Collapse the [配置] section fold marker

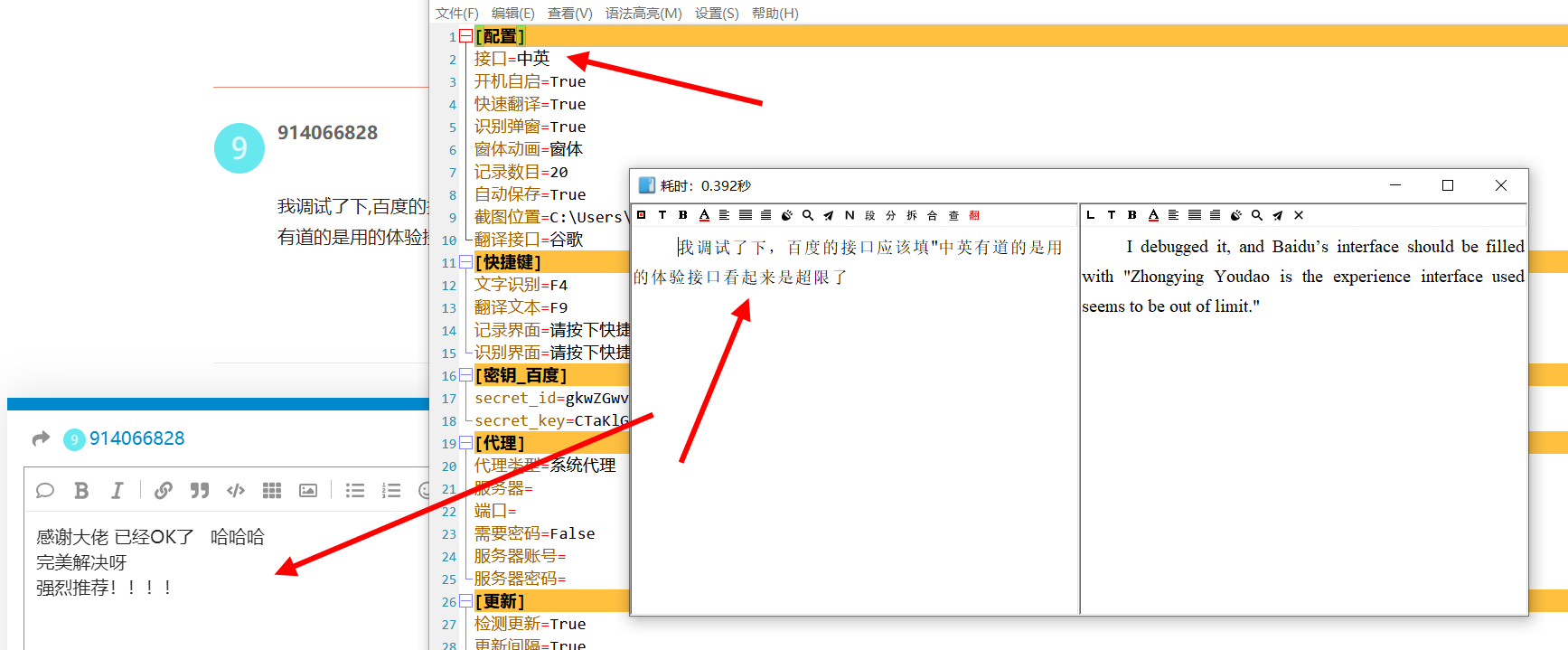465,36
